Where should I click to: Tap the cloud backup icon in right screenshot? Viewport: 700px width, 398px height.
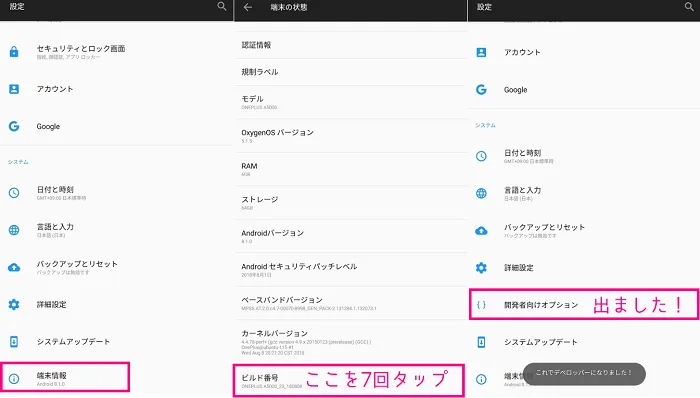tap(481, 231)
